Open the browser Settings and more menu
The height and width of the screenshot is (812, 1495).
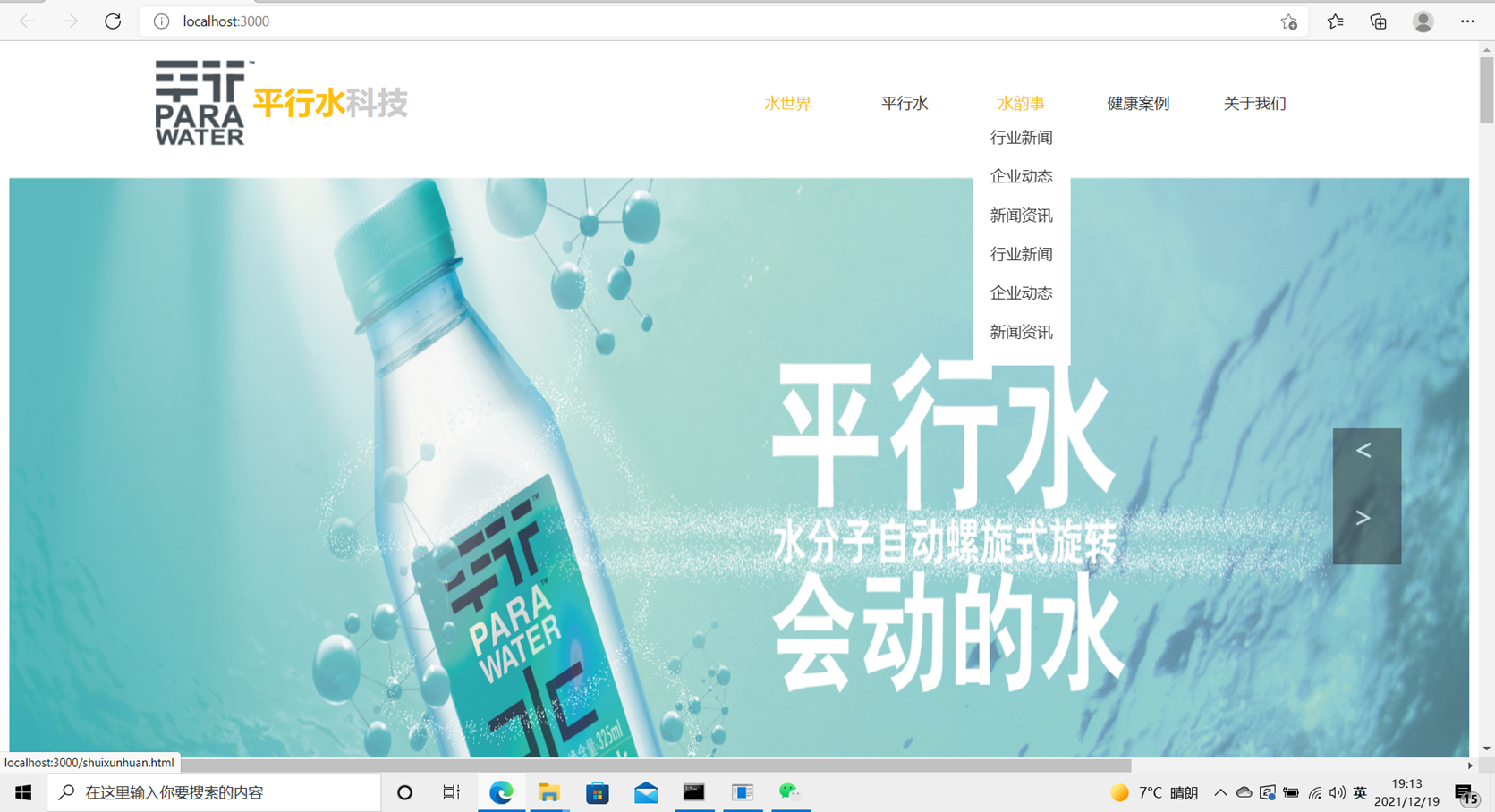pos(1467,21)
